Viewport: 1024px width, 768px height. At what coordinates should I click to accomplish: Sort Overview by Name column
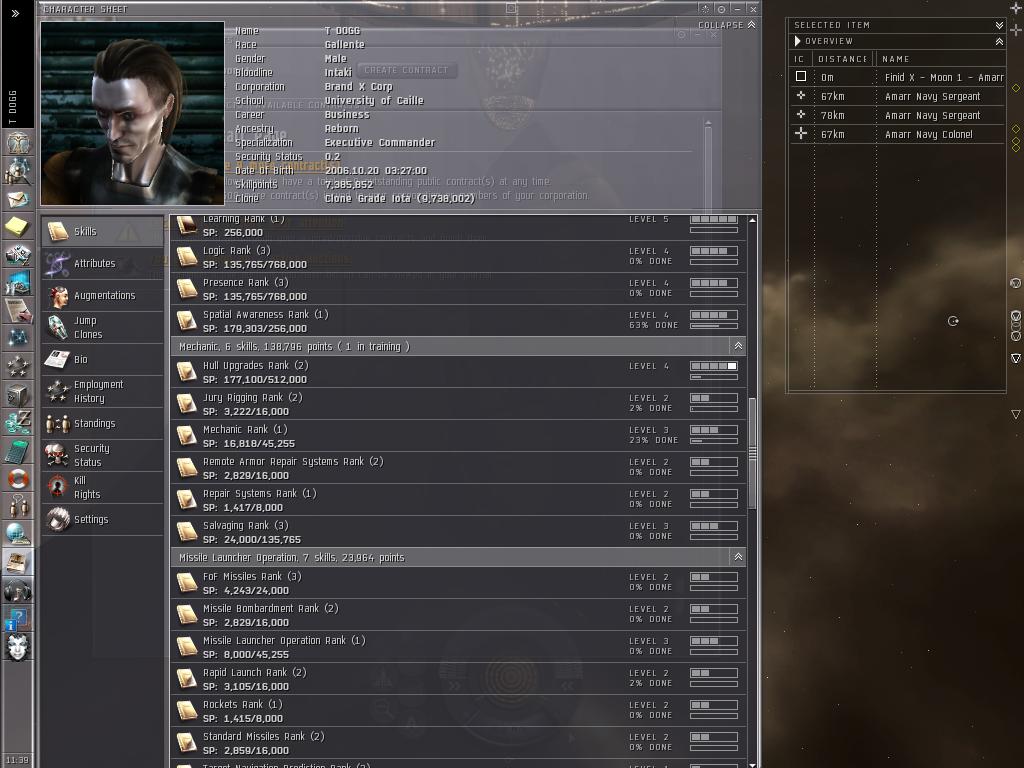coord(940,59)
